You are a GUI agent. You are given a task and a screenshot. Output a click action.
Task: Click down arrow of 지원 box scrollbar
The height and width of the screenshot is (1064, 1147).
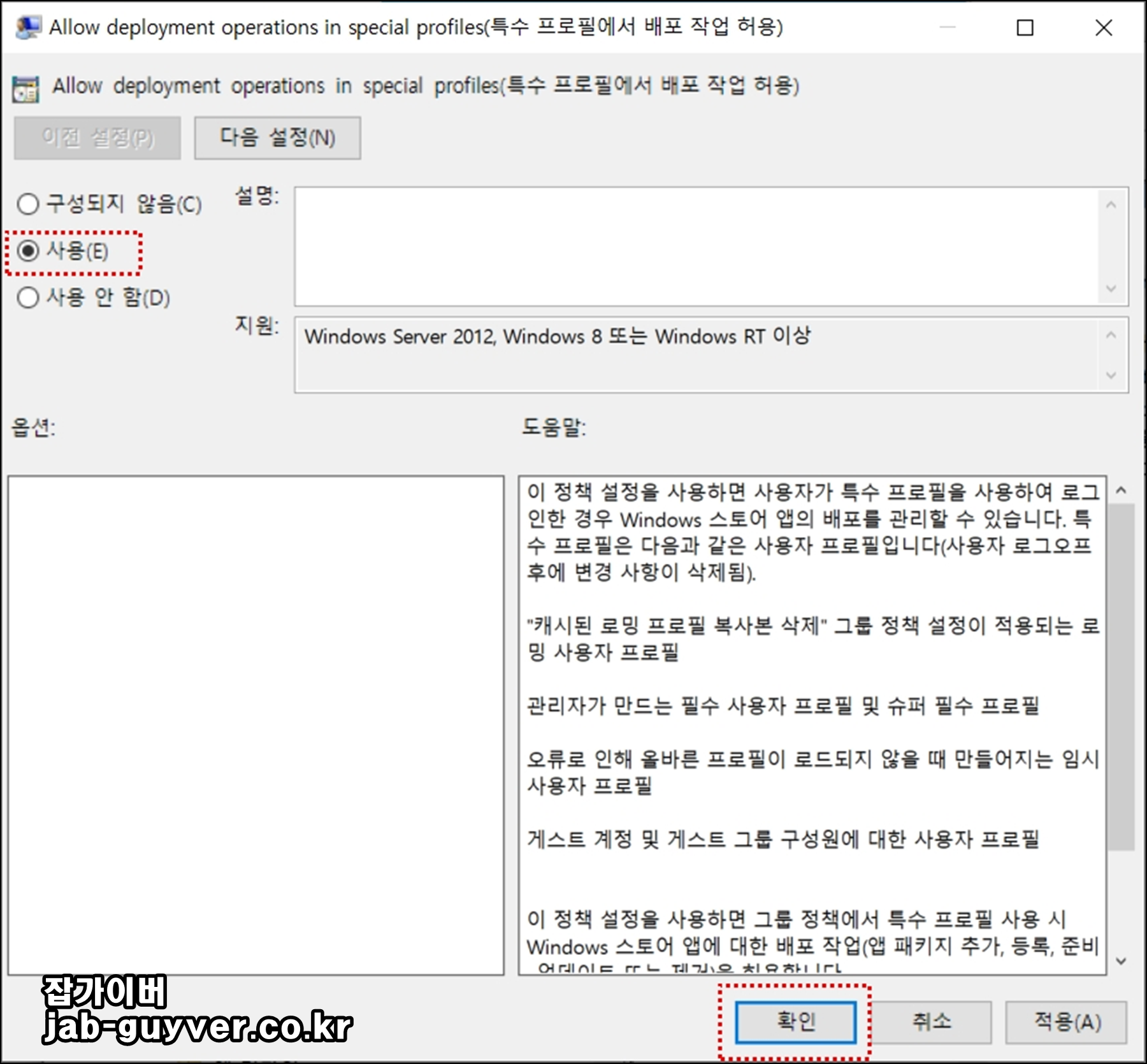1111,375
